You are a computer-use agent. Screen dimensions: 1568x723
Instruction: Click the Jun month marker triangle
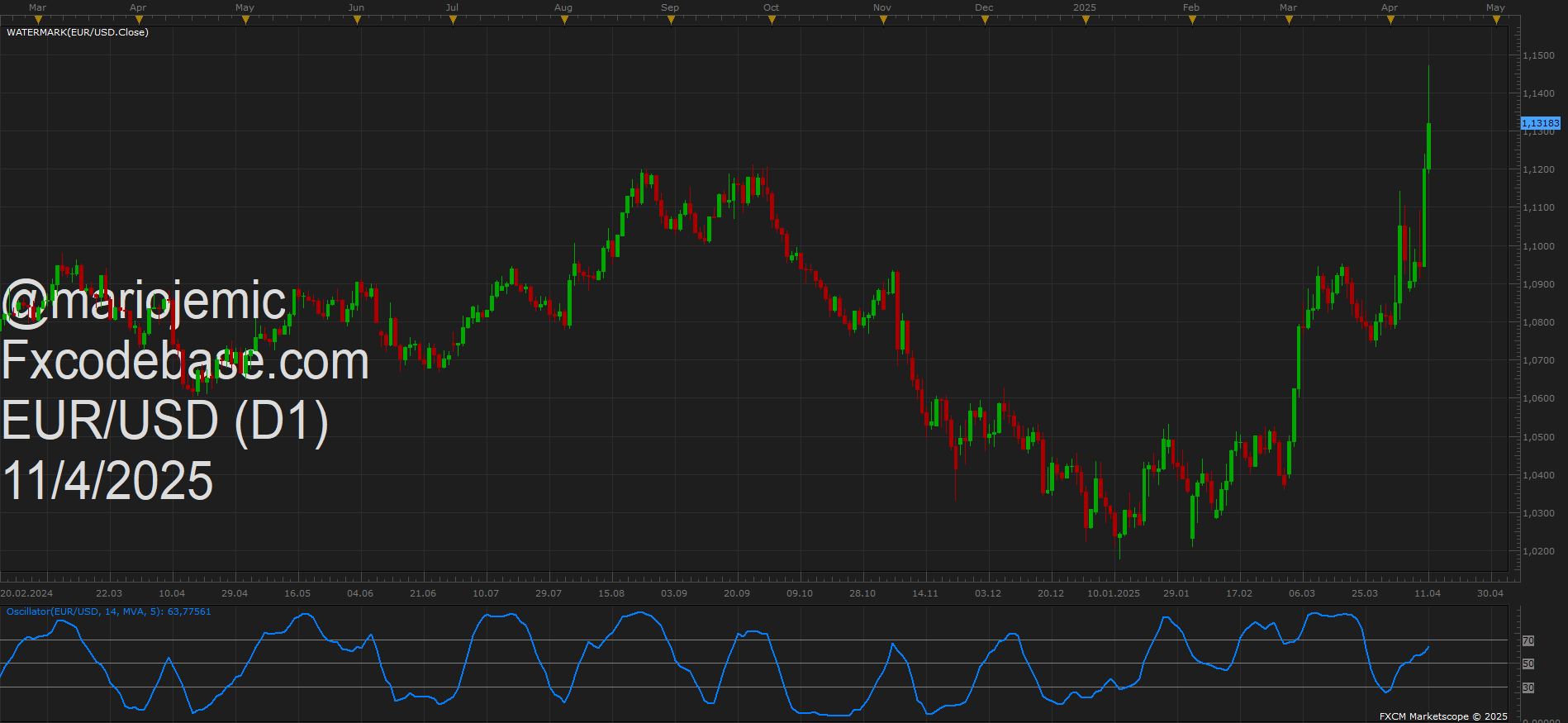point(357,20)
